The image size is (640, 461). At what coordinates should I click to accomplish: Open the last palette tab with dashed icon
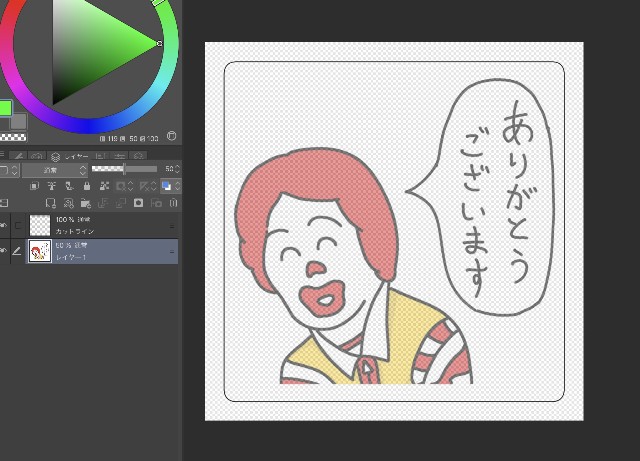[x=138, y=156]
